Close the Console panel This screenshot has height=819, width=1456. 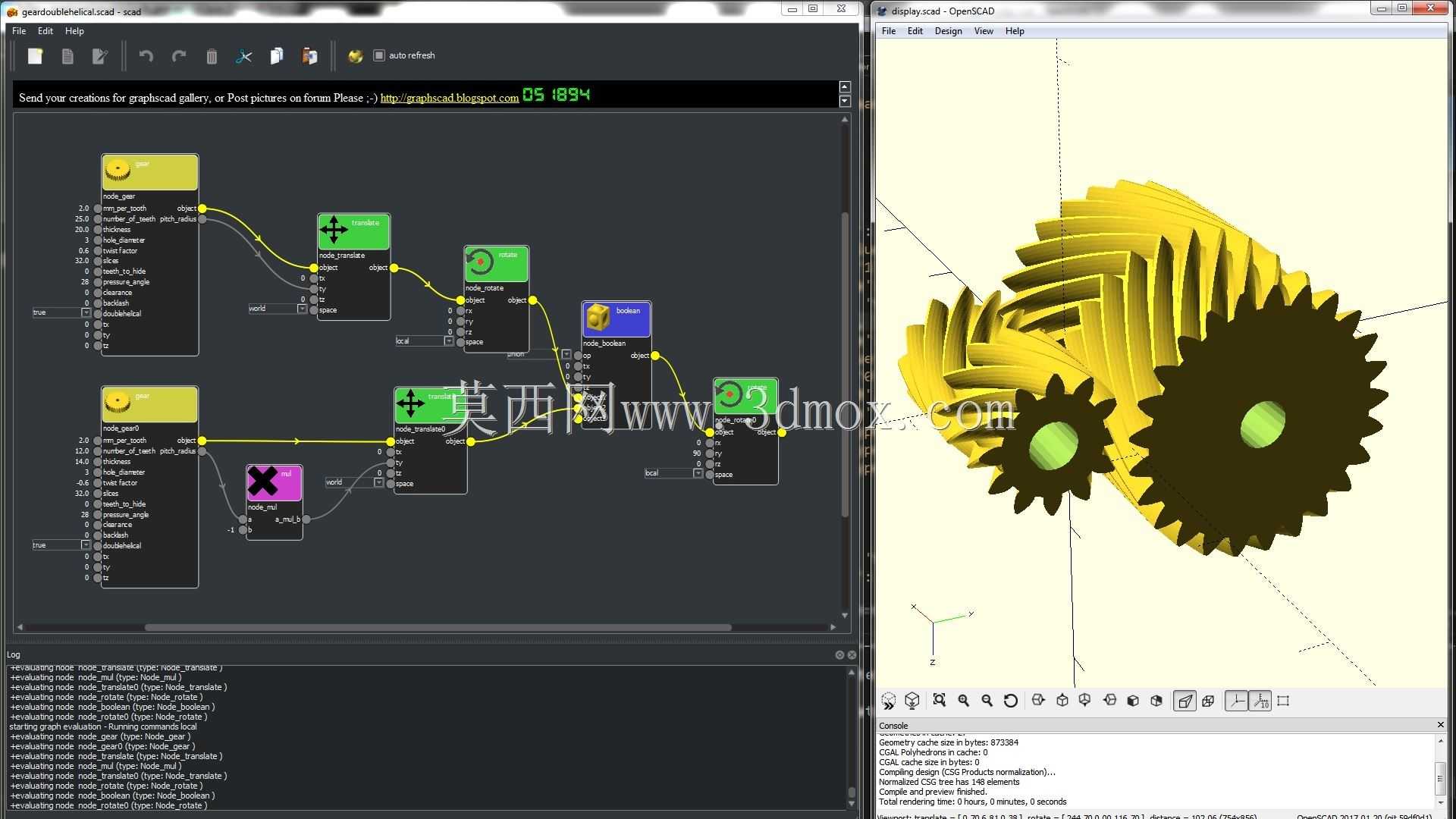pyautogui.click(x=1441, y=725)
